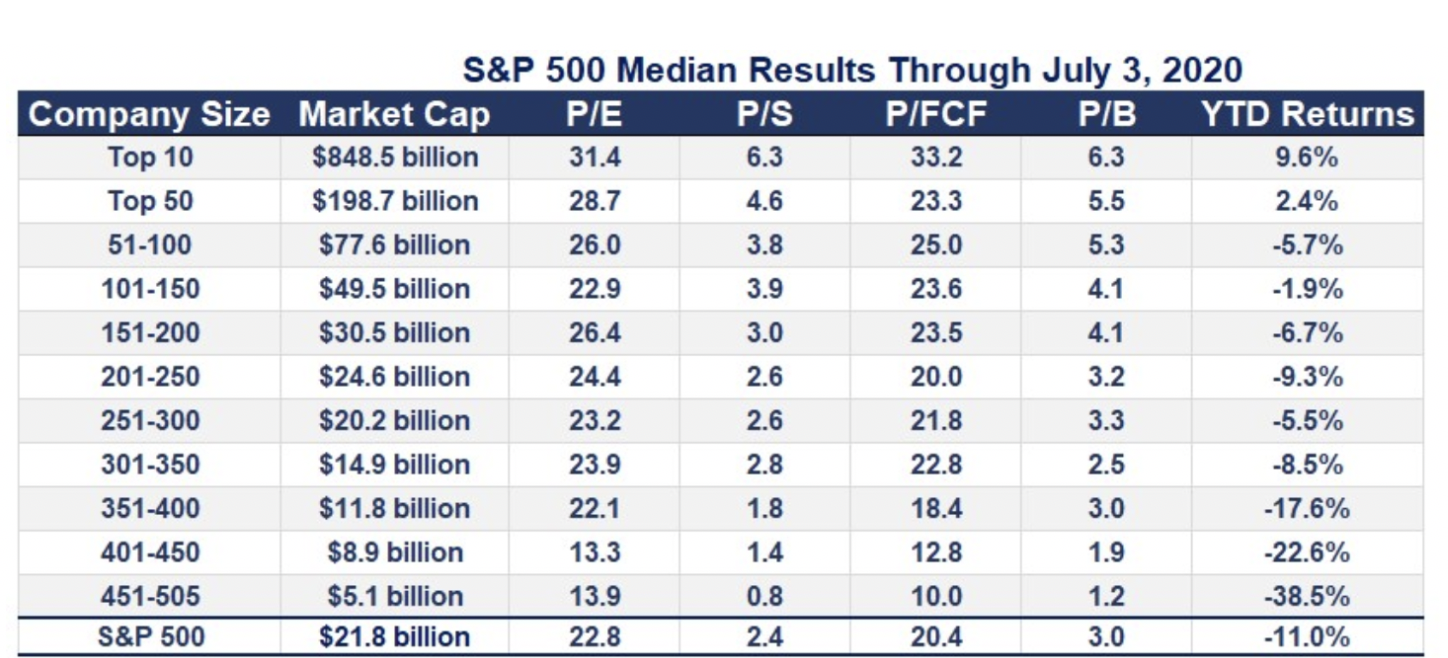The width and height of the screenshot is (1448, 658).
Task: Select the YTD Returns column header
Action: point(1307,114)
